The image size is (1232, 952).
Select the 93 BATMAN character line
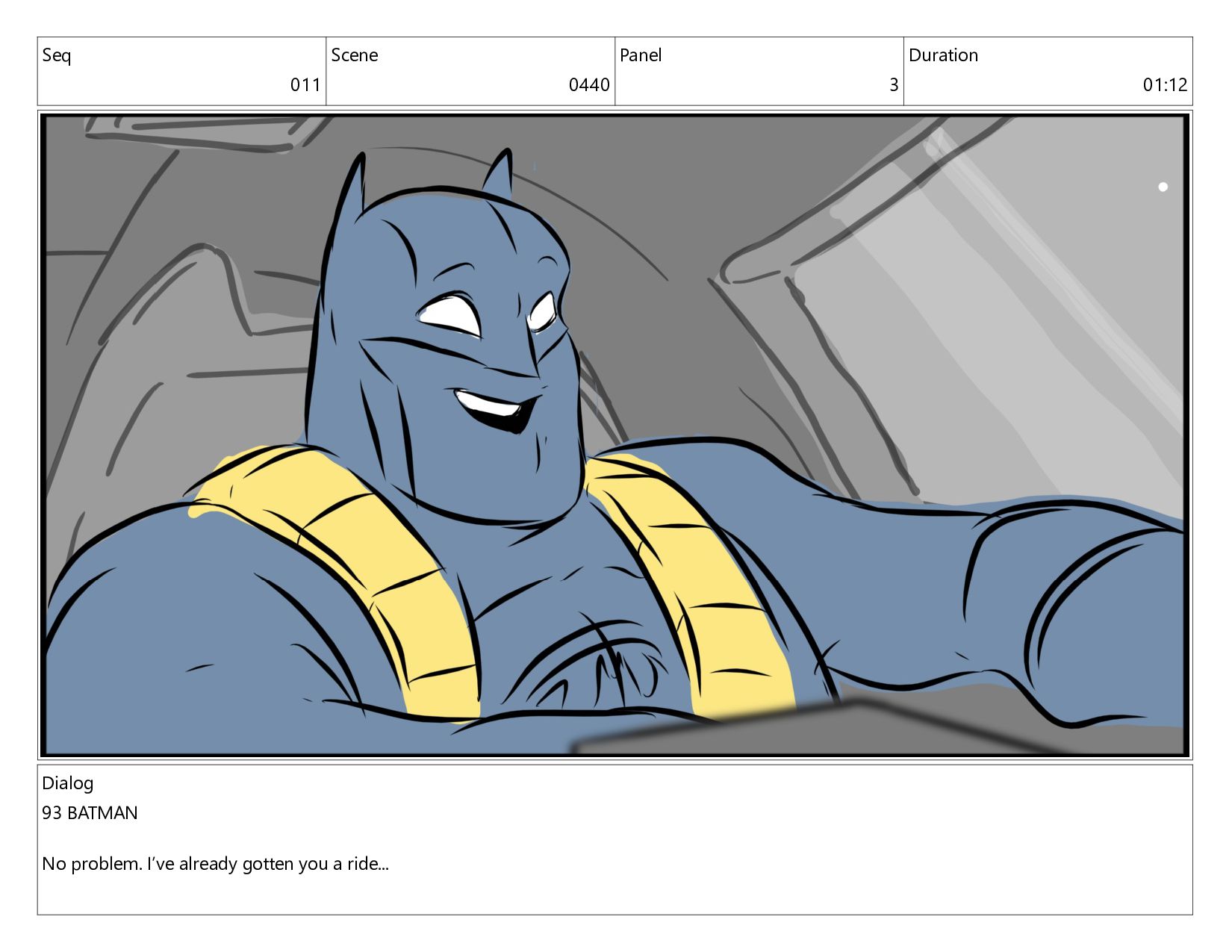[x=90, y=812]
